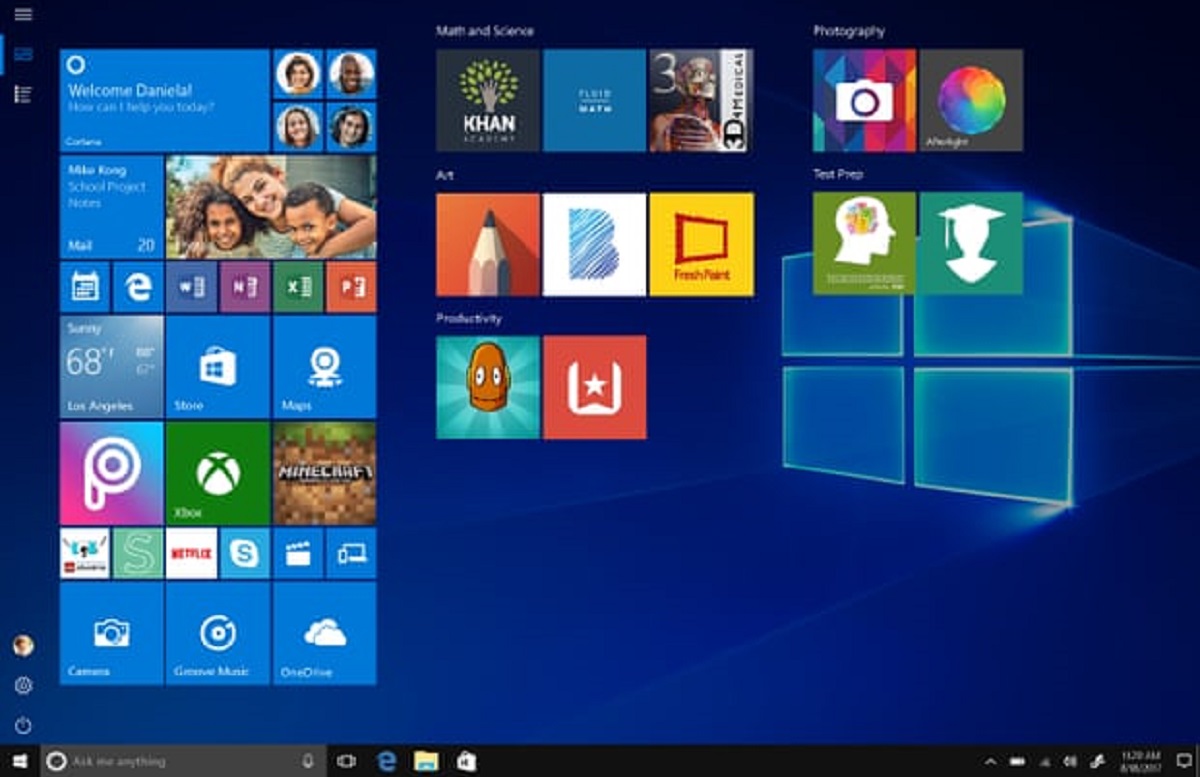The image size is (1200, 777).
Task: Open the Action Center notifications icon
Action: pyautogui.click(x=1184, y=762)
